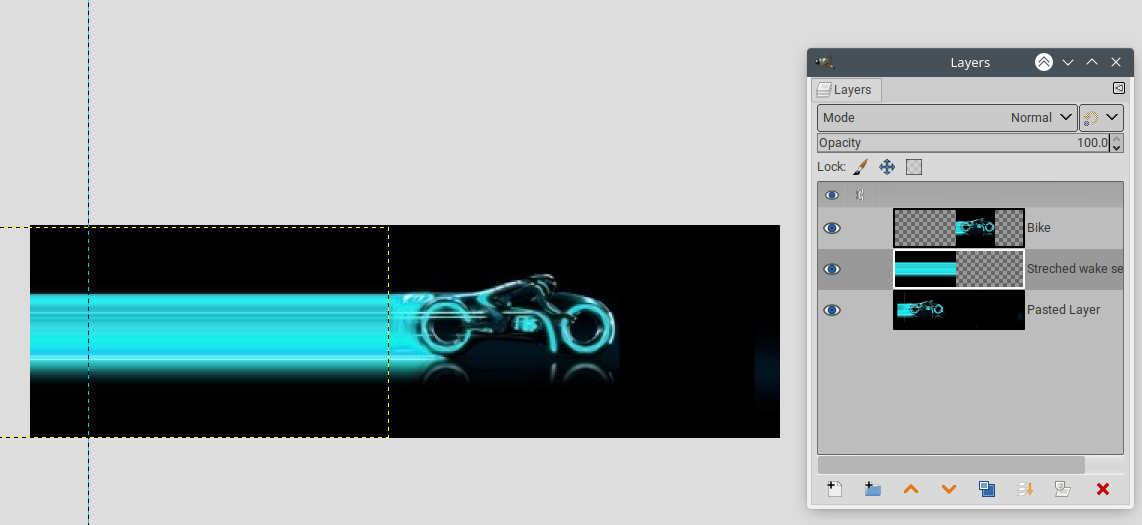
Task: Open the layer Mode dropdown
Action: coord(947,117)
